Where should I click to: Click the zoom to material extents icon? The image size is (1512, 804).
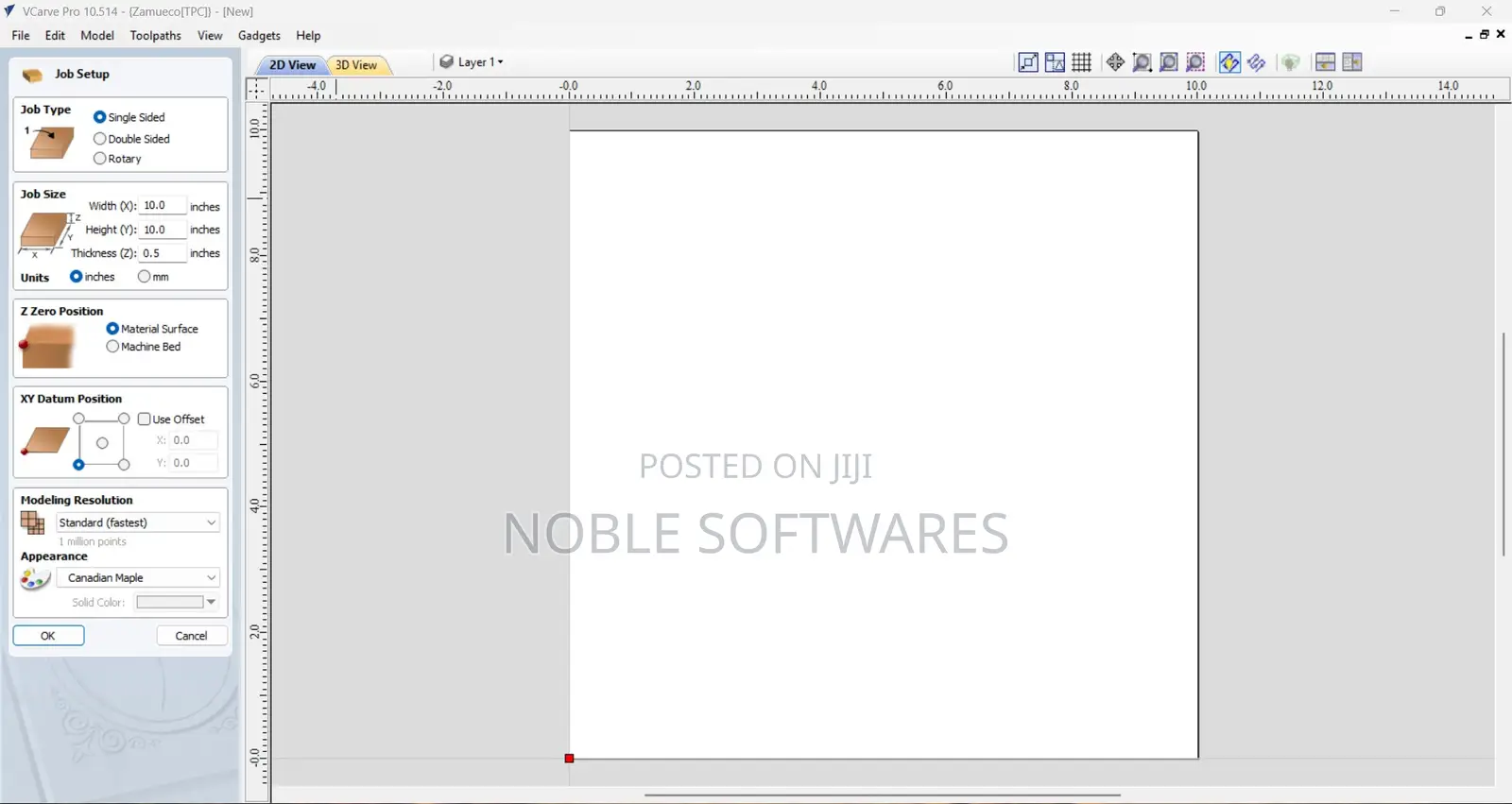click(x=1169, y=62)
